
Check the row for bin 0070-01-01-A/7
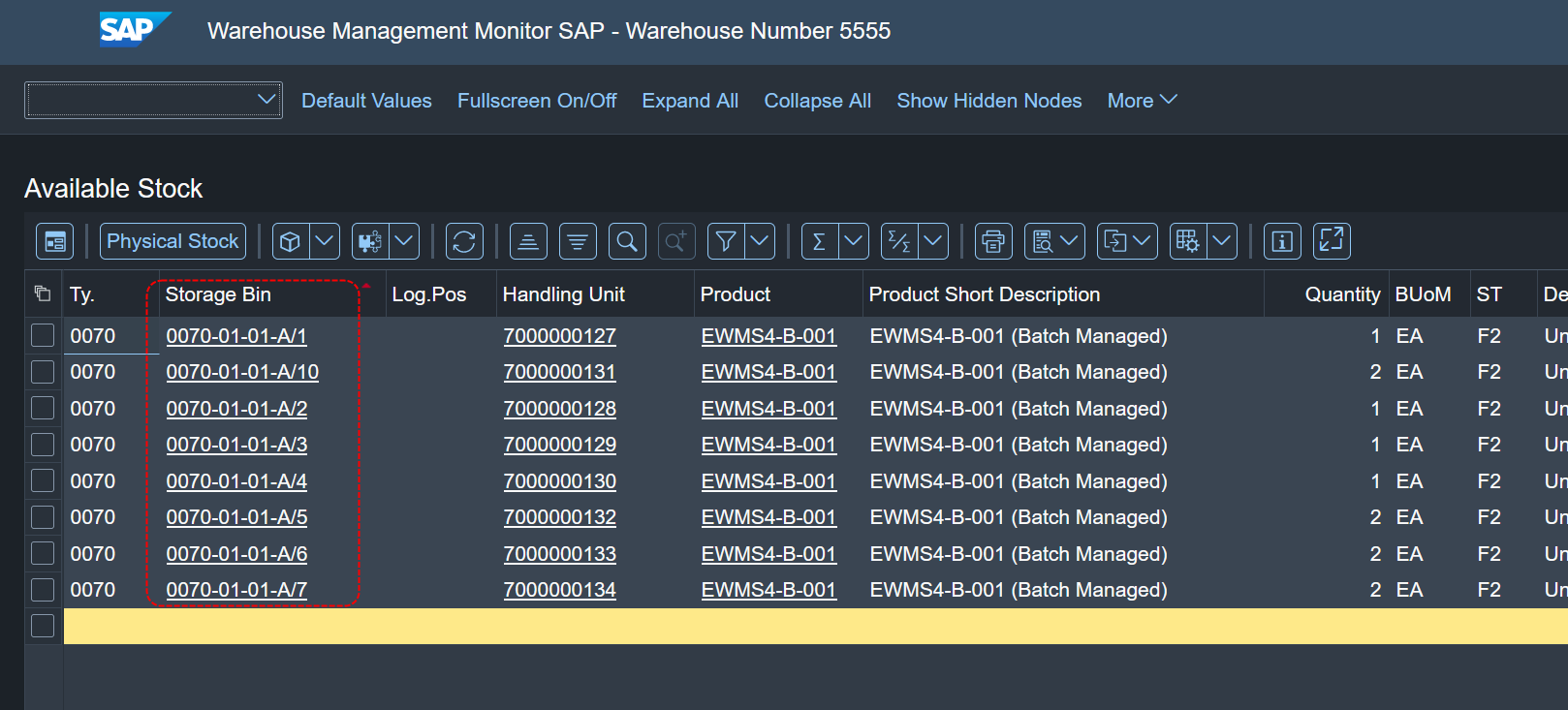pos(43,590)
